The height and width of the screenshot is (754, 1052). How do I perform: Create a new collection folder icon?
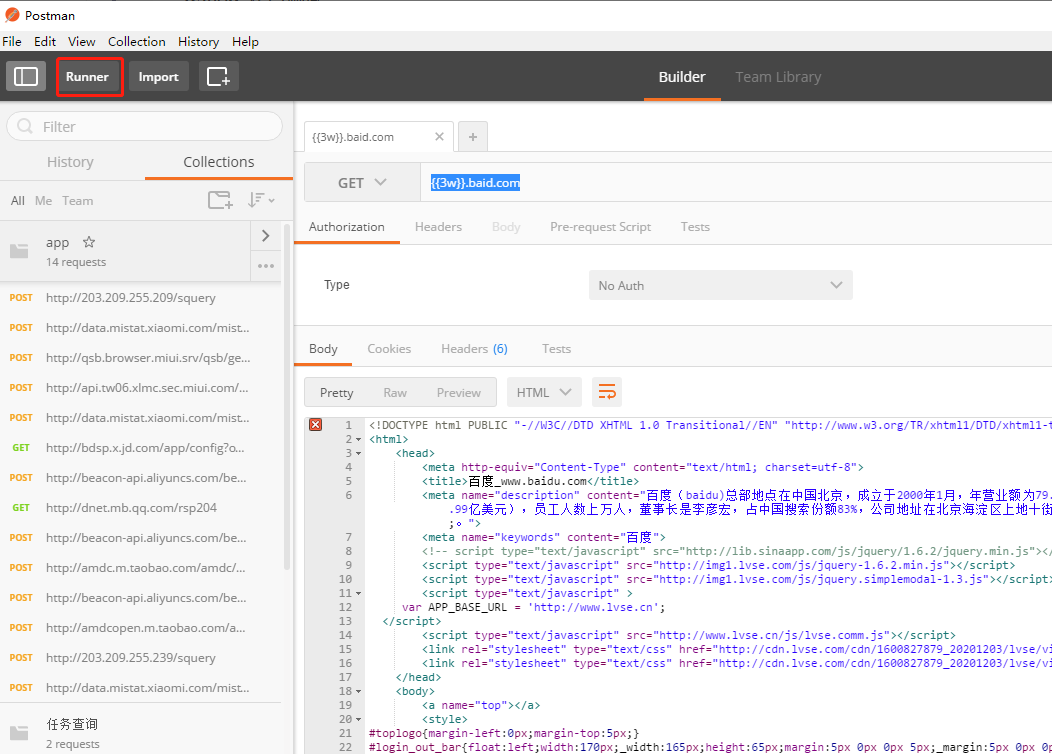click(x=220, y=200)
